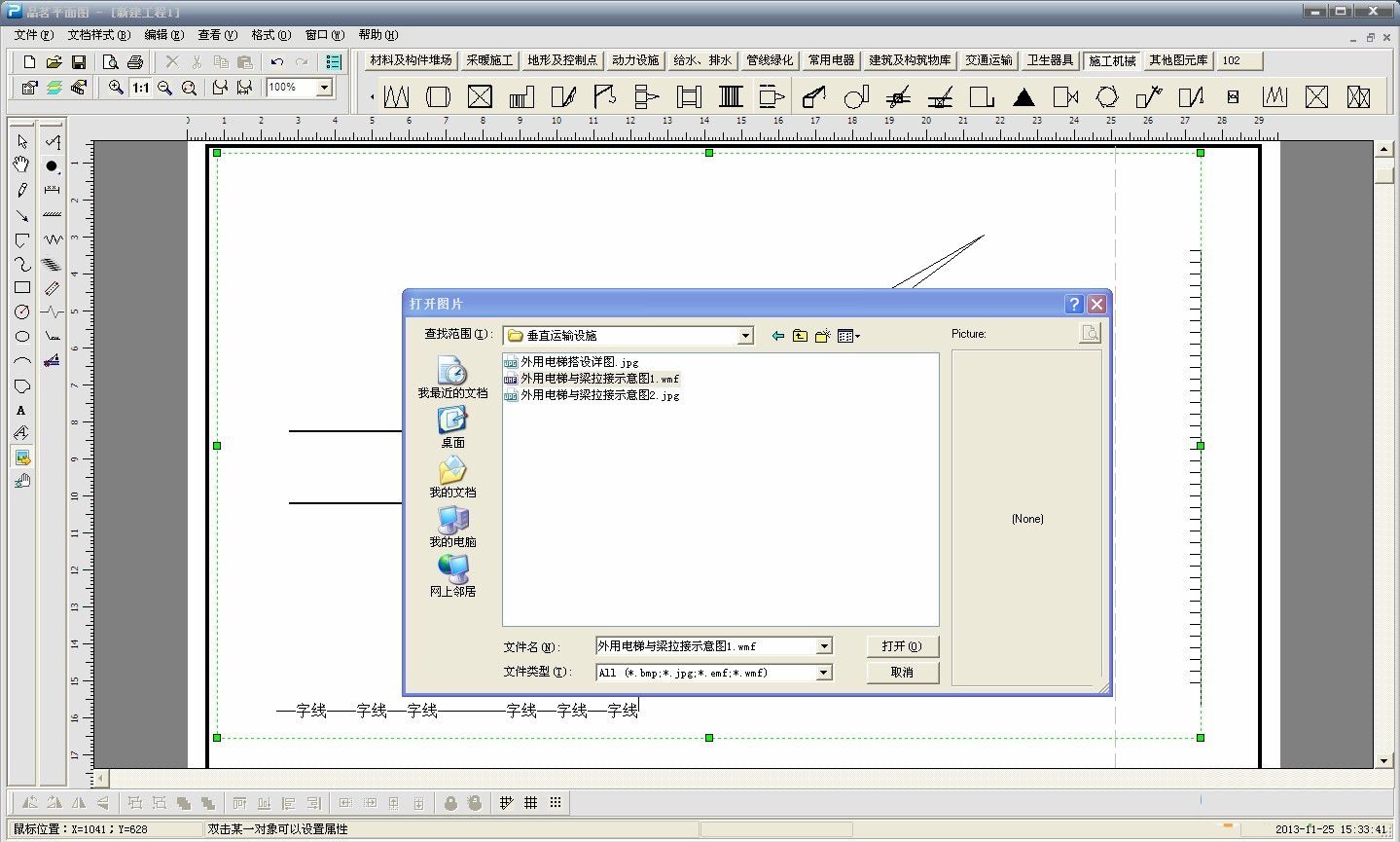Go up one folder level in dialog
The width and height of the screenshot is (1400, 842).
(800, 336)
